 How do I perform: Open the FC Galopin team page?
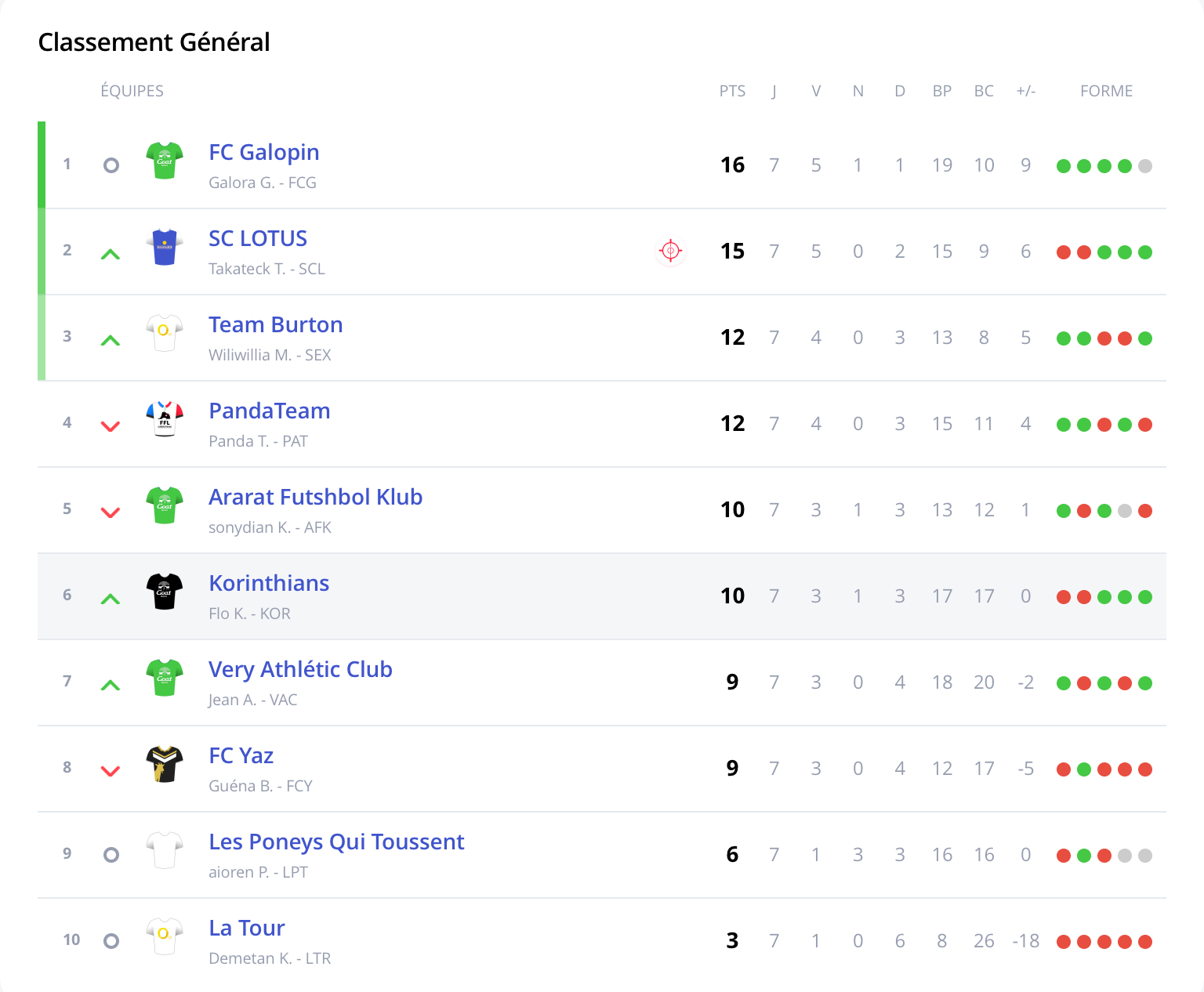pos(263,152)
